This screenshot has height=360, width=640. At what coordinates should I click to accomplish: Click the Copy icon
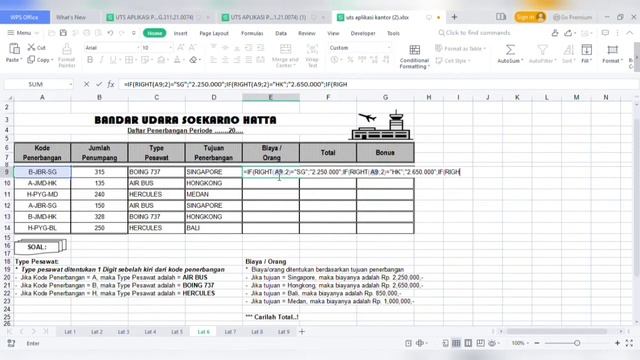point(31,60)
